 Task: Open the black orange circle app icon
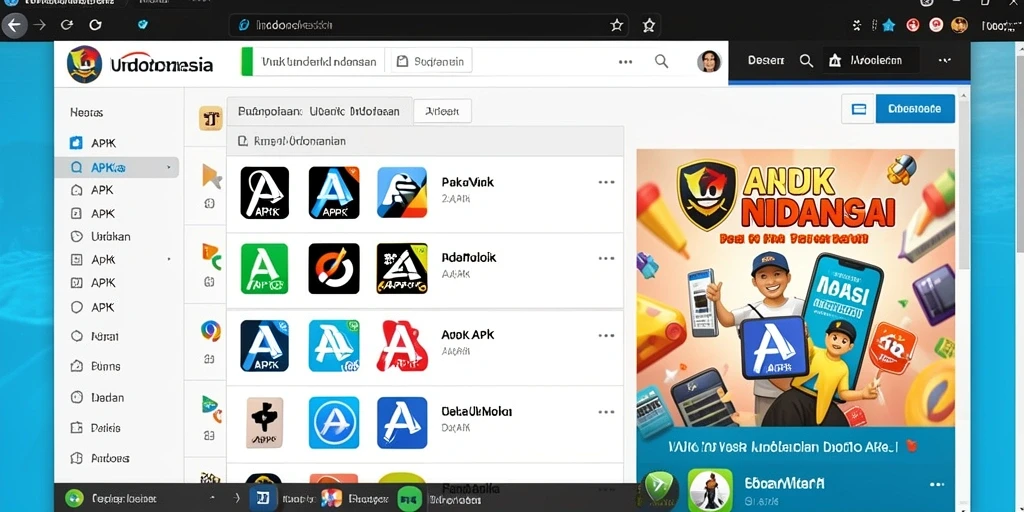click(x=334, y=268)
